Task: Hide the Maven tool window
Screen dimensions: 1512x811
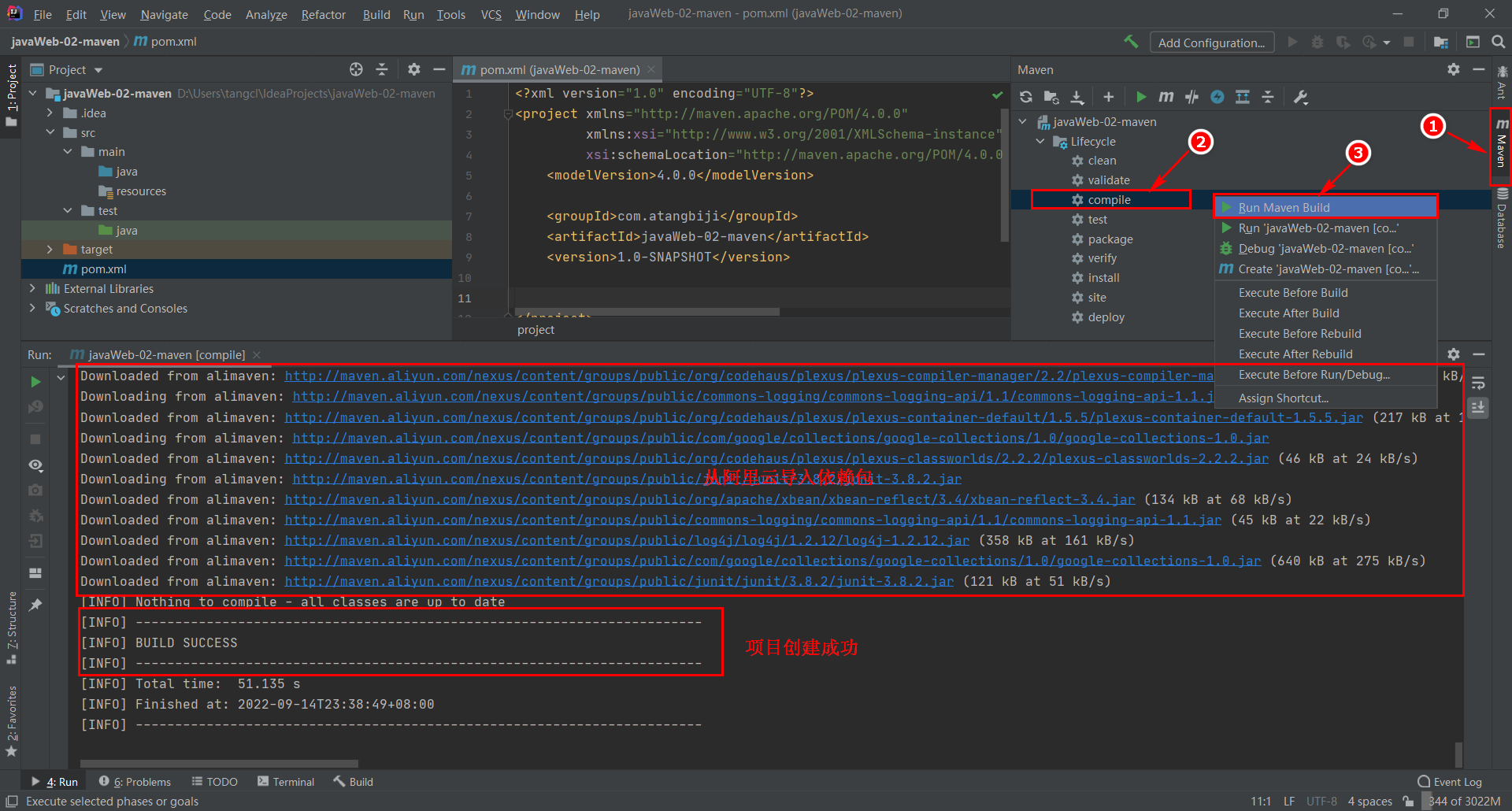Action: [x=1478, y=69]
